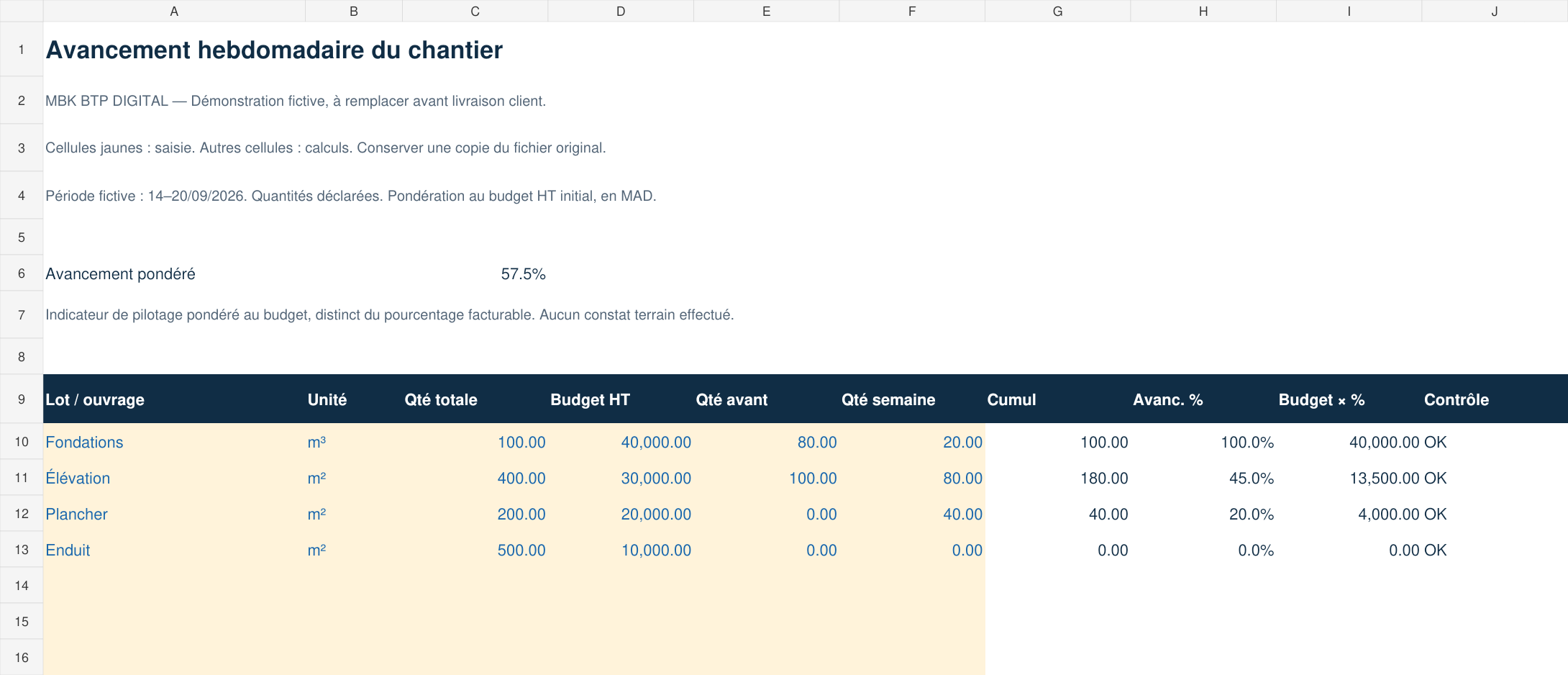The image size is (1568, 675).
Task: Click the title cell Avancement hebdomadaire du chantier
Action: tap(274, 50)
